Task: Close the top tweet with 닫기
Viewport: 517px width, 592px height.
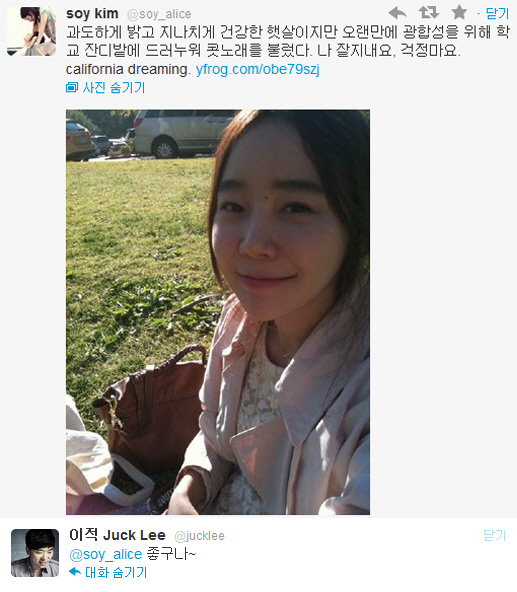Action: point(497,14)
